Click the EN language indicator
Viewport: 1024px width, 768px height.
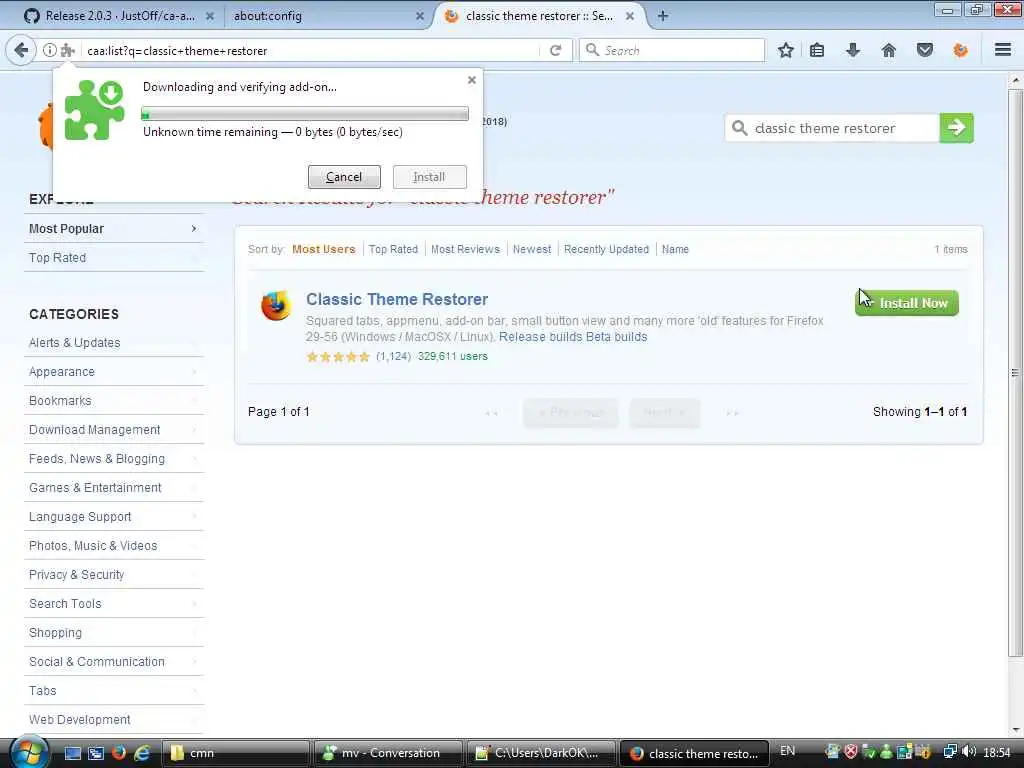(x=788, y=752)
